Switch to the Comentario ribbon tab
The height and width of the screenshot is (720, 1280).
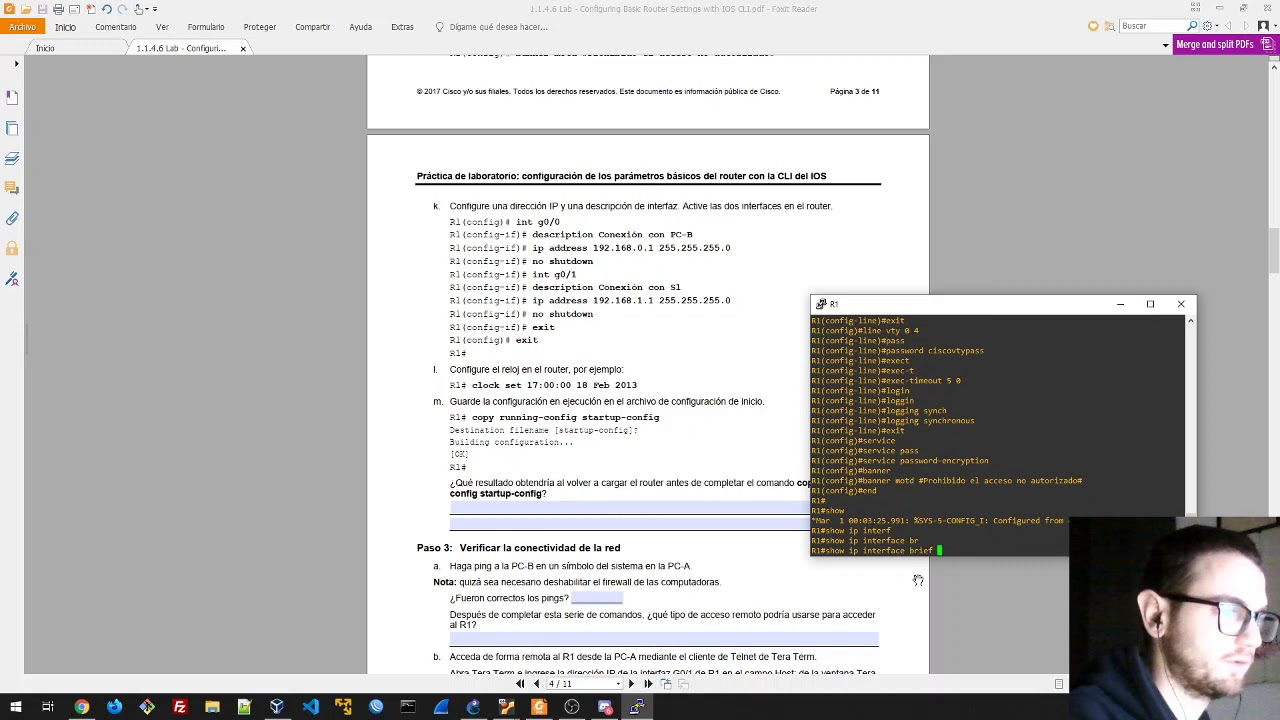point(115,27)
